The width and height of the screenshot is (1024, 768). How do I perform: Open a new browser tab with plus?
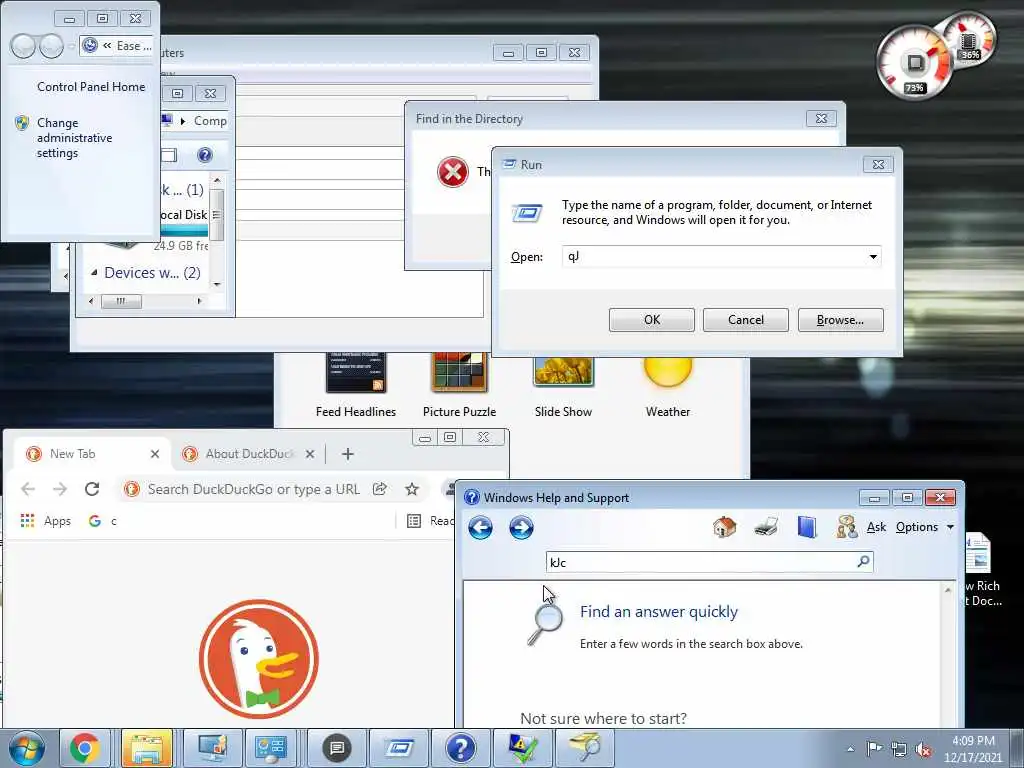coord(347,454)
